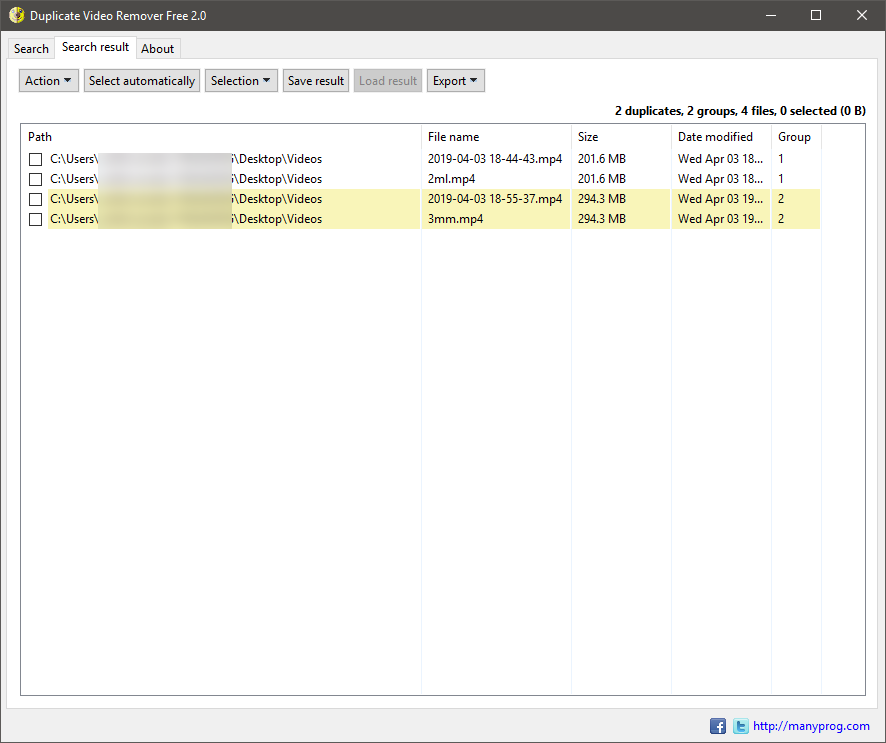This screenshot has height=743, width=886.
Task: Close the Duplicate Video Remover window
Action: (862, 15)
